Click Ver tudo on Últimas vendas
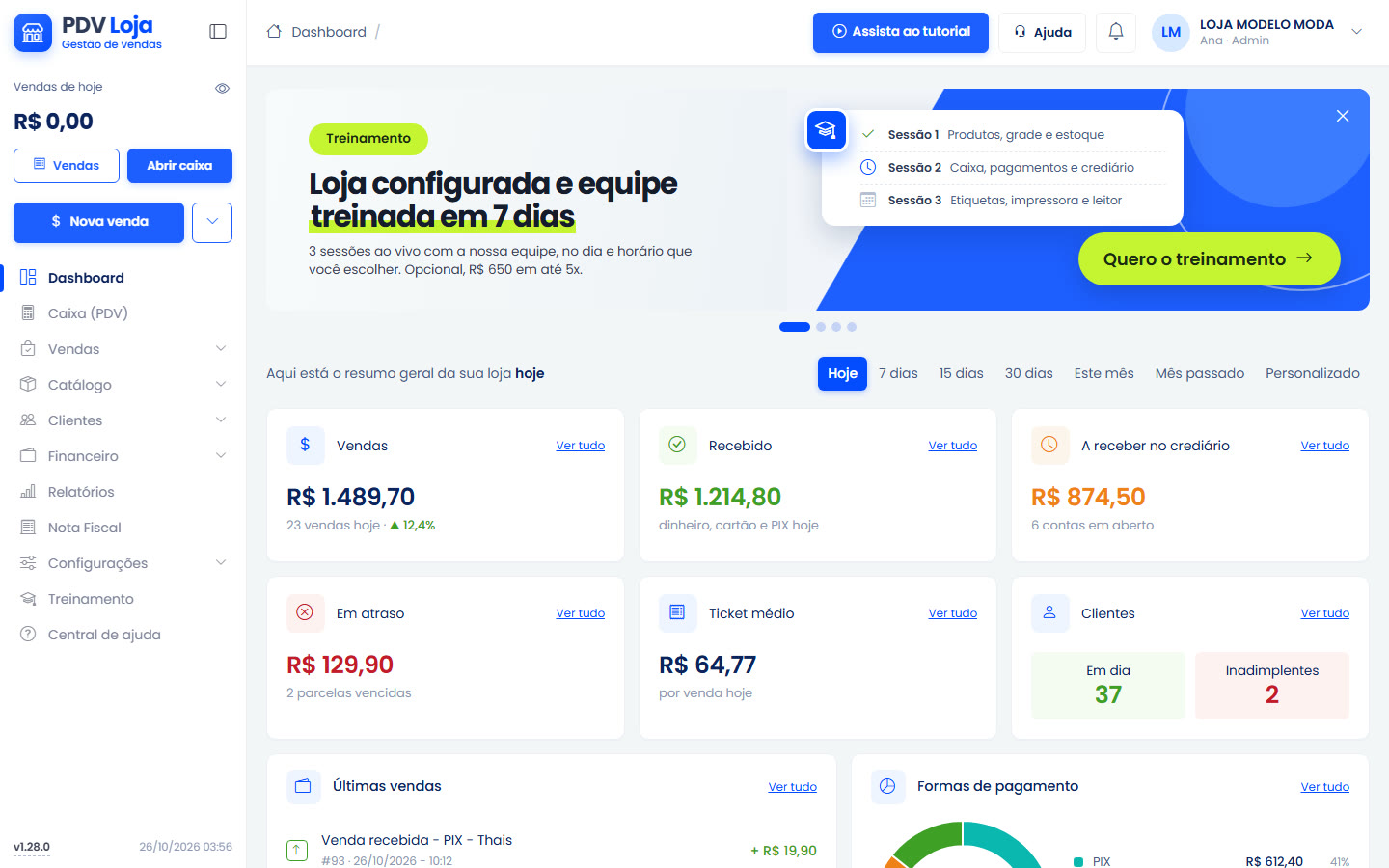1389x868 pixels. 793,787
